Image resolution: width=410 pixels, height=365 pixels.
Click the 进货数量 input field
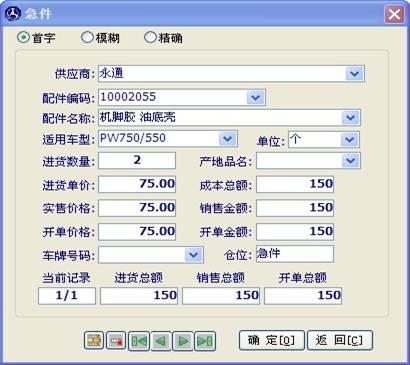(137, 160)
